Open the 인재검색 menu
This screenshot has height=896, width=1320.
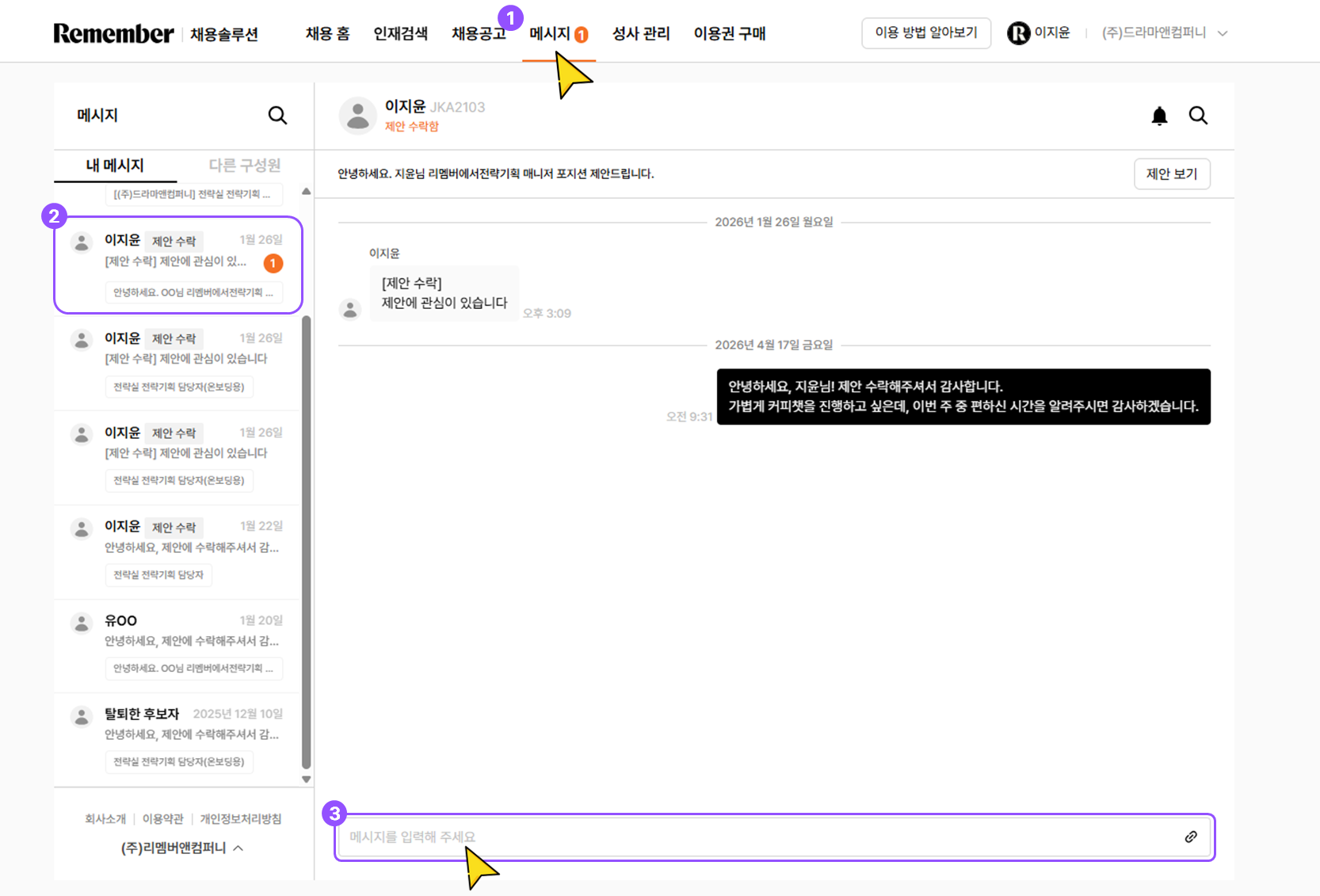pos(400,33)
